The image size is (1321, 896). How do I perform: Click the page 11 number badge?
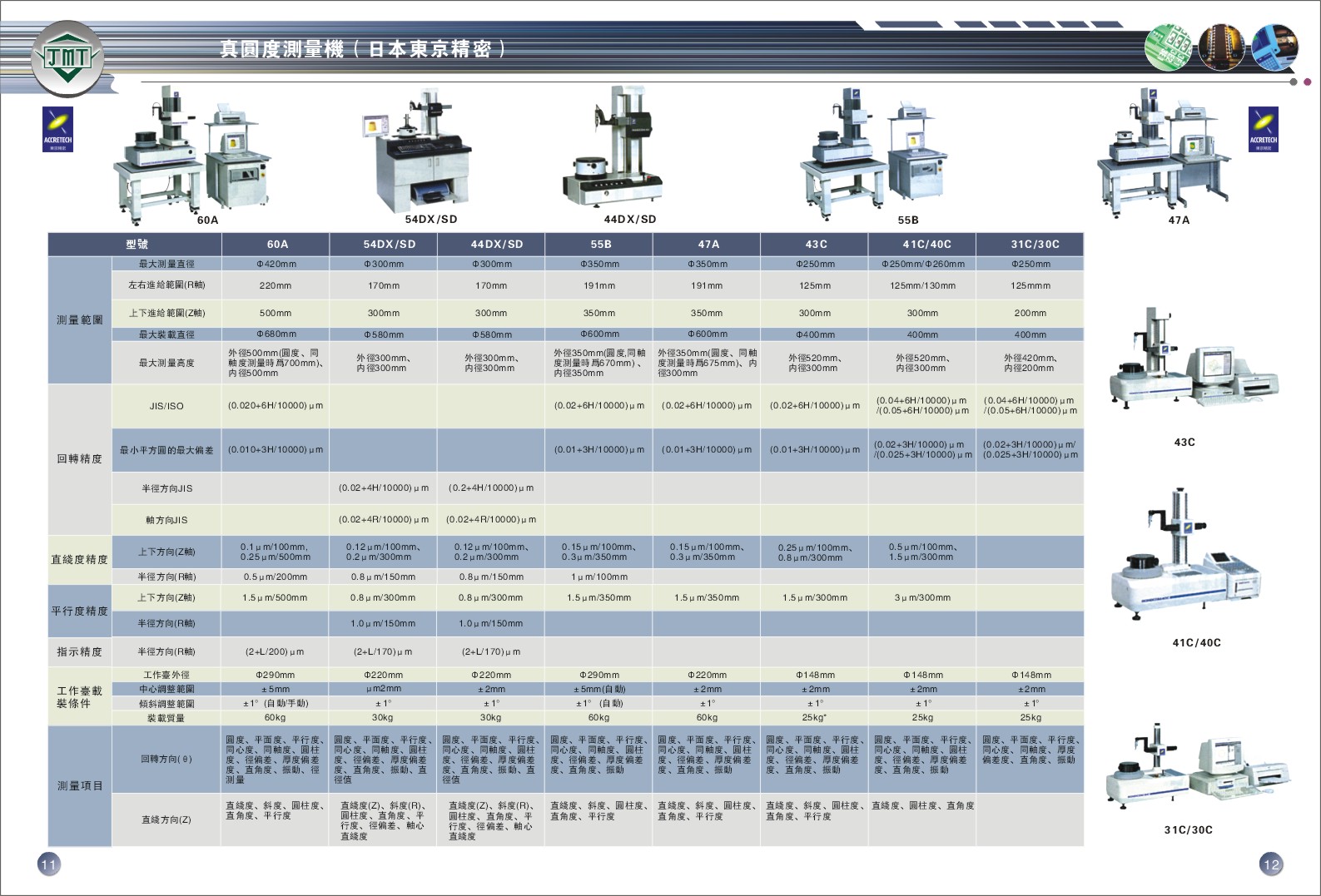click(49, 864)
